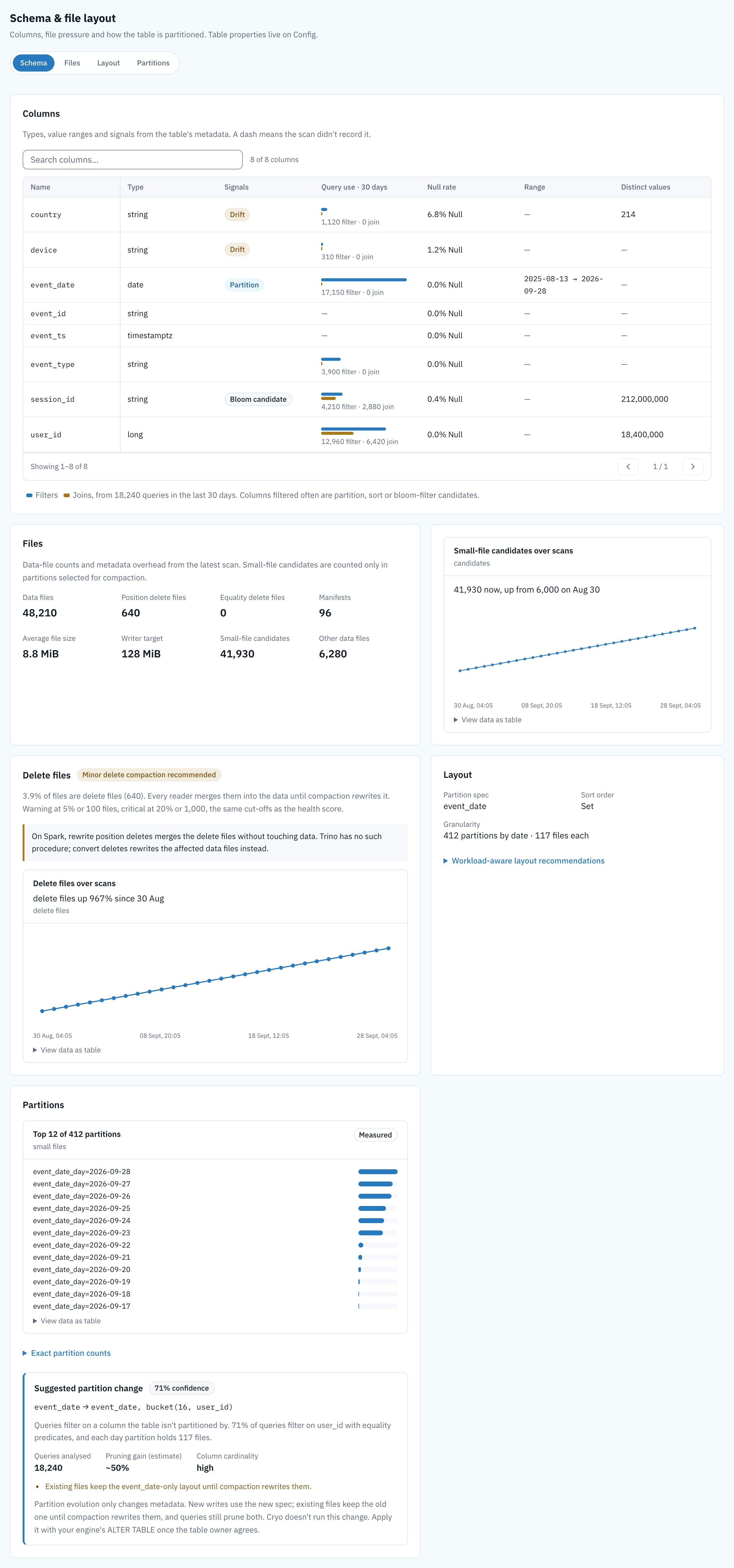Click the event_date_day=2026-09-28 partition bar
This screenshot has height=1568, width=734.
pyautogui.click(x=378, y=1172)
